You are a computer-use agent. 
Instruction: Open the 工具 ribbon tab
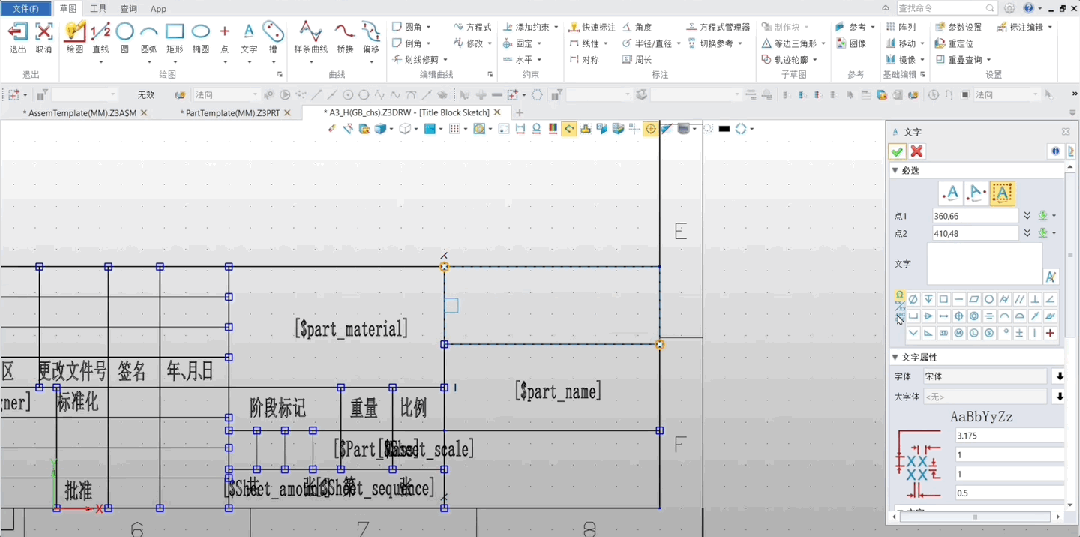click(x=98, y=8)
